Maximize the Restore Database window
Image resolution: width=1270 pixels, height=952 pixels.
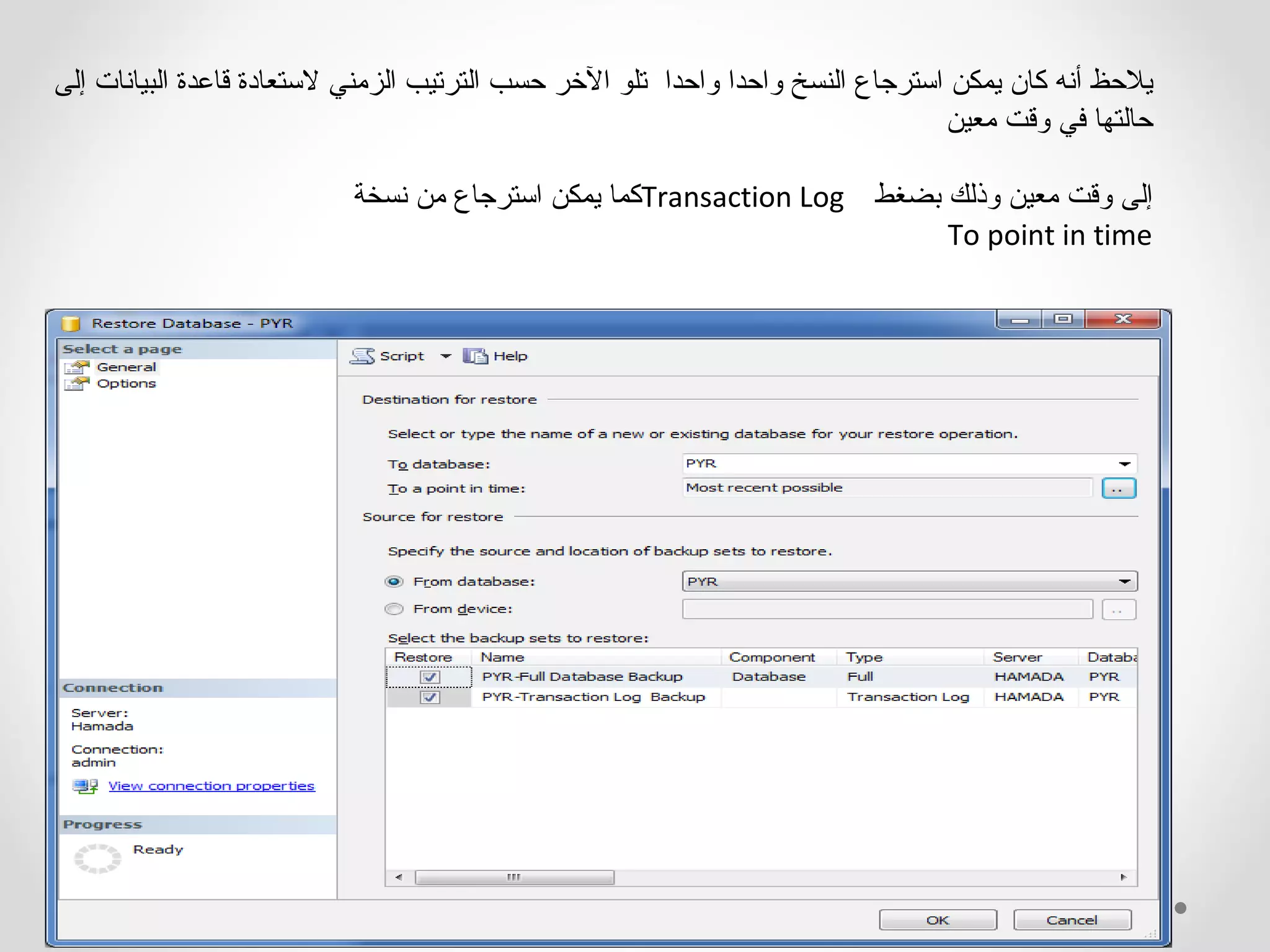pyautogui.click(x=1064, y=320)
